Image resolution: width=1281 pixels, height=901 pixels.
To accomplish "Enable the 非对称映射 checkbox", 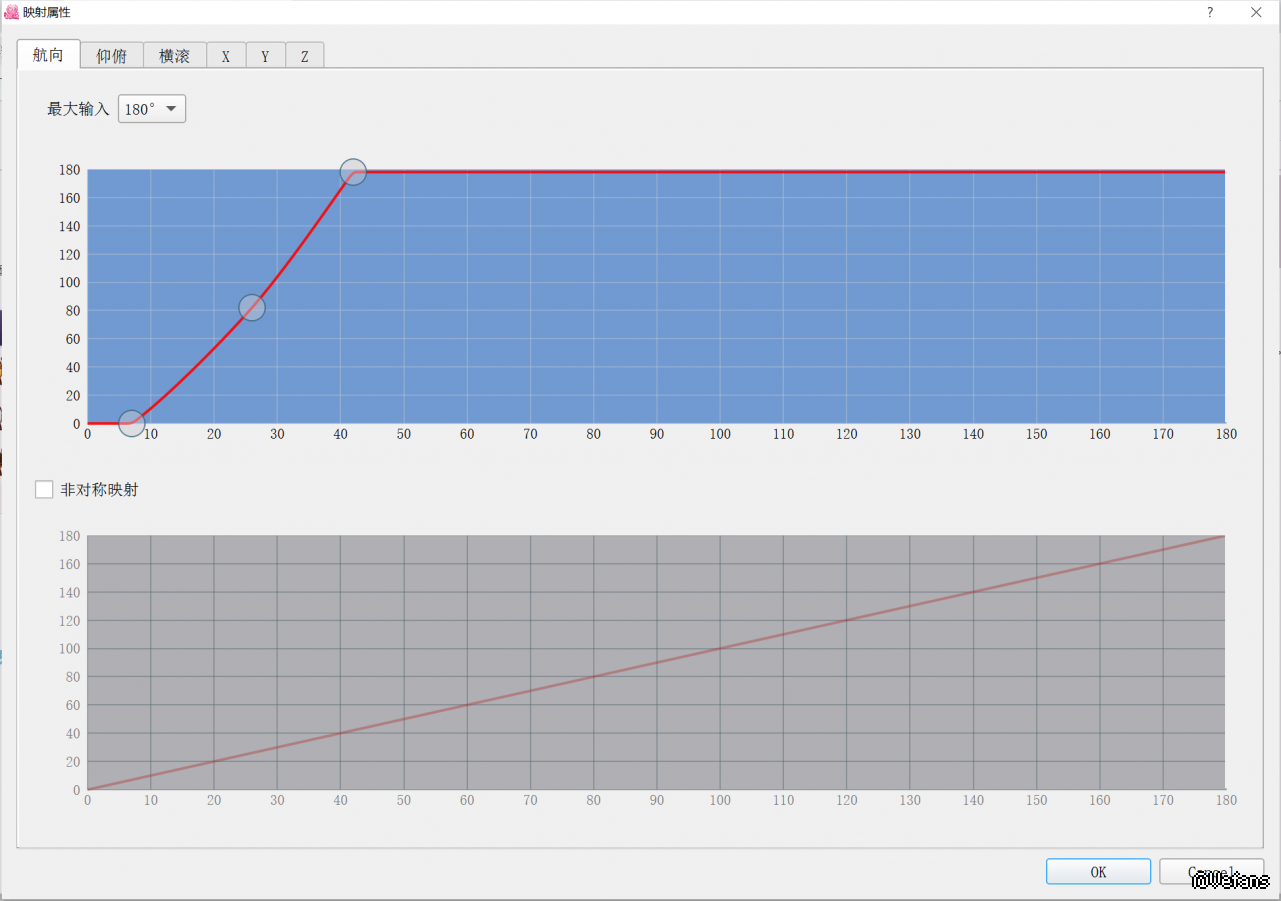I will (44, 489).
